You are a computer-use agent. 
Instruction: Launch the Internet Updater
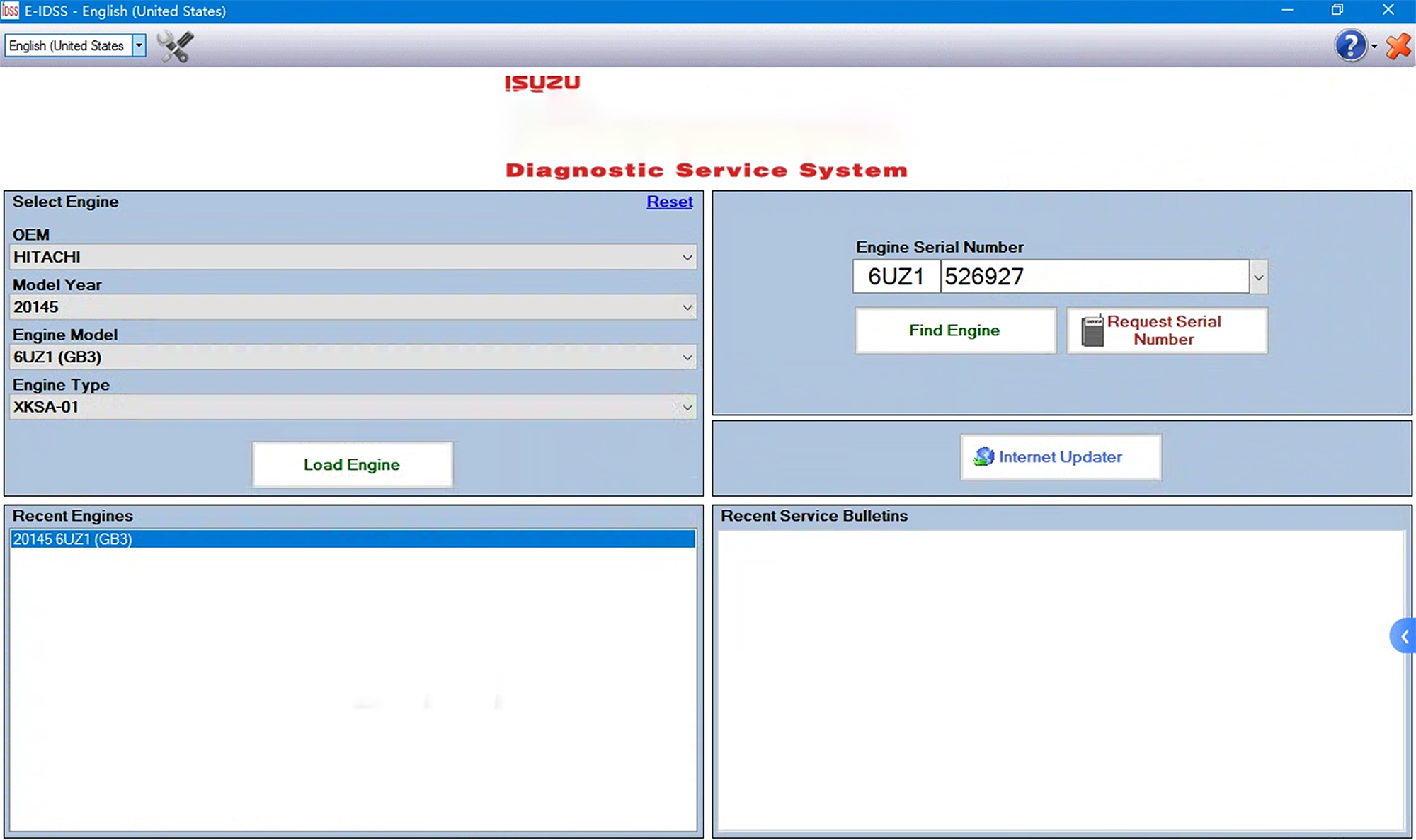pos(1060,457)
